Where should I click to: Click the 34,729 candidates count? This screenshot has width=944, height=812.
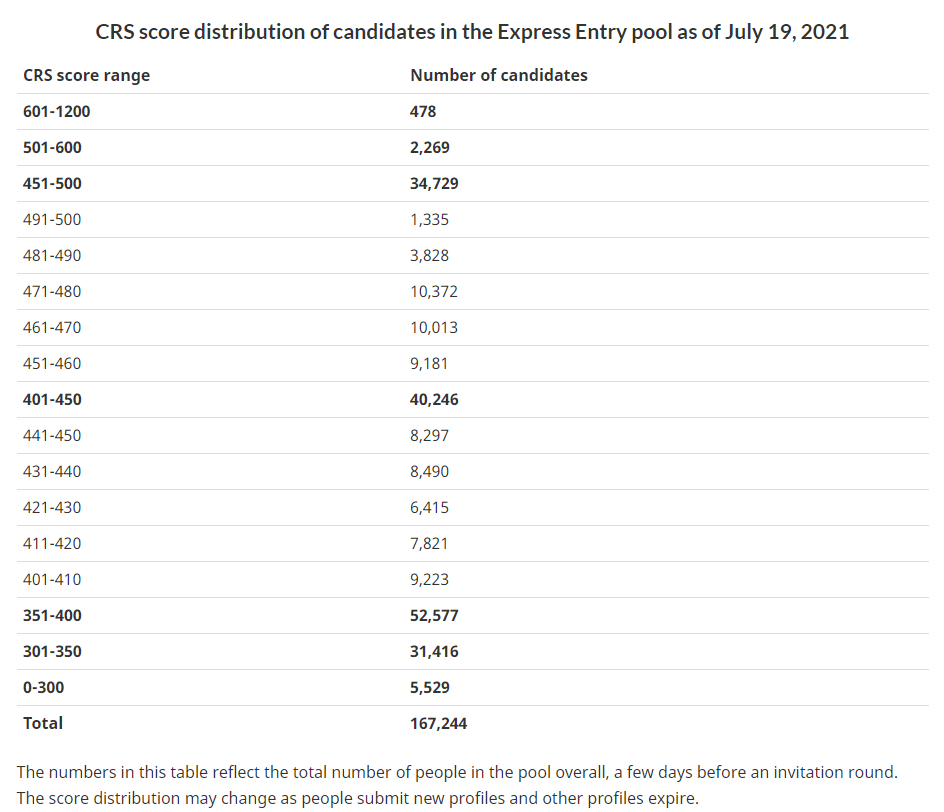tap(434, 183)
